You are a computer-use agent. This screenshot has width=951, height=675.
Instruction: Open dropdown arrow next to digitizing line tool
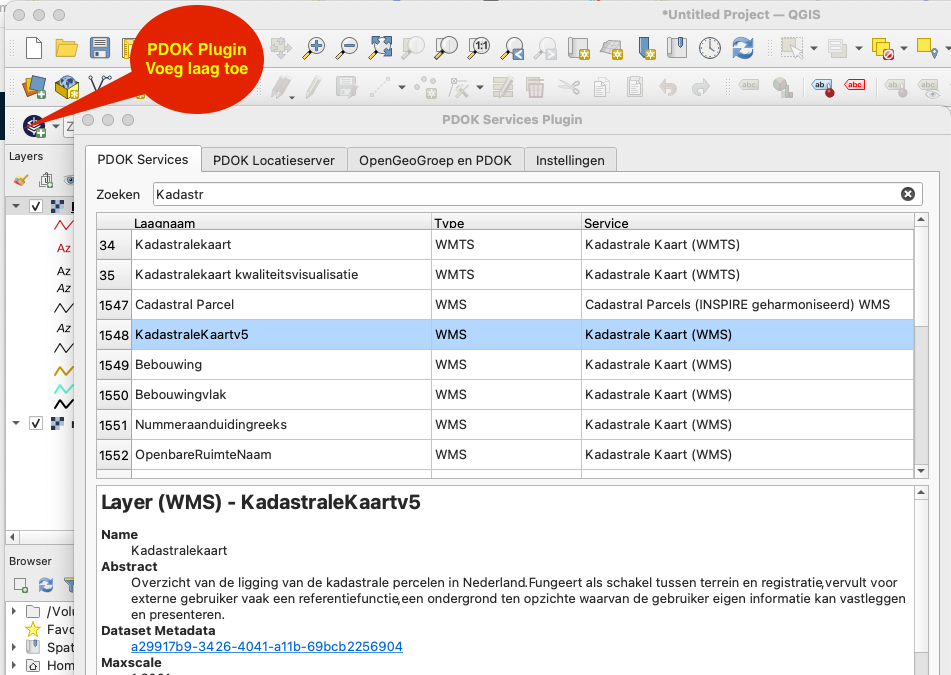tap(402, 87)
